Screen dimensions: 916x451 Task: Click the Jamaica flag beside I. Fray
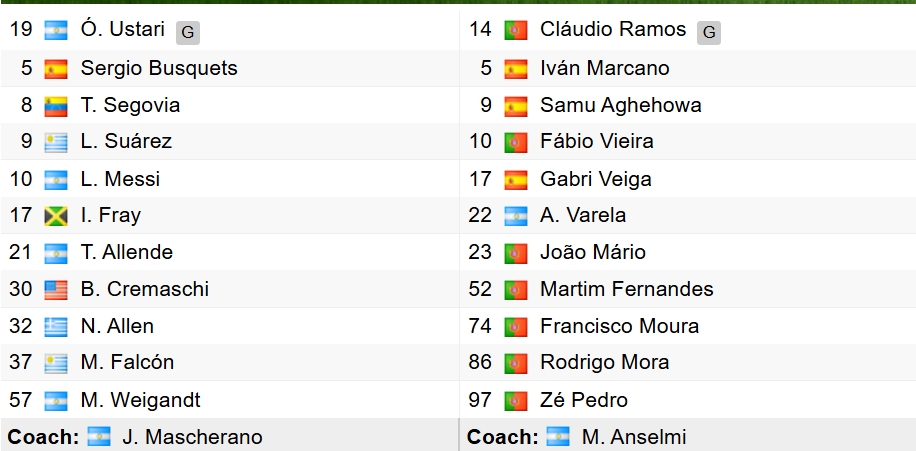pos(56,216)
